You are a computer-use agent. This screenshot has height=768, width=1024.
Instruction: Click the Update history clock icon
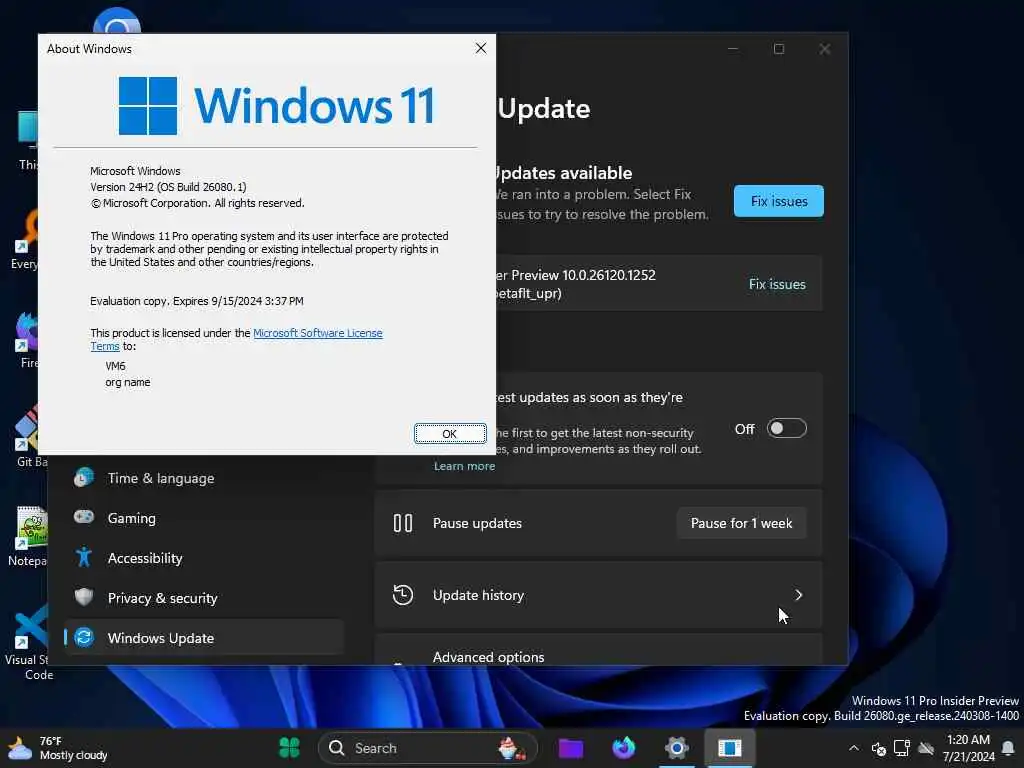(x=403, y=595)
